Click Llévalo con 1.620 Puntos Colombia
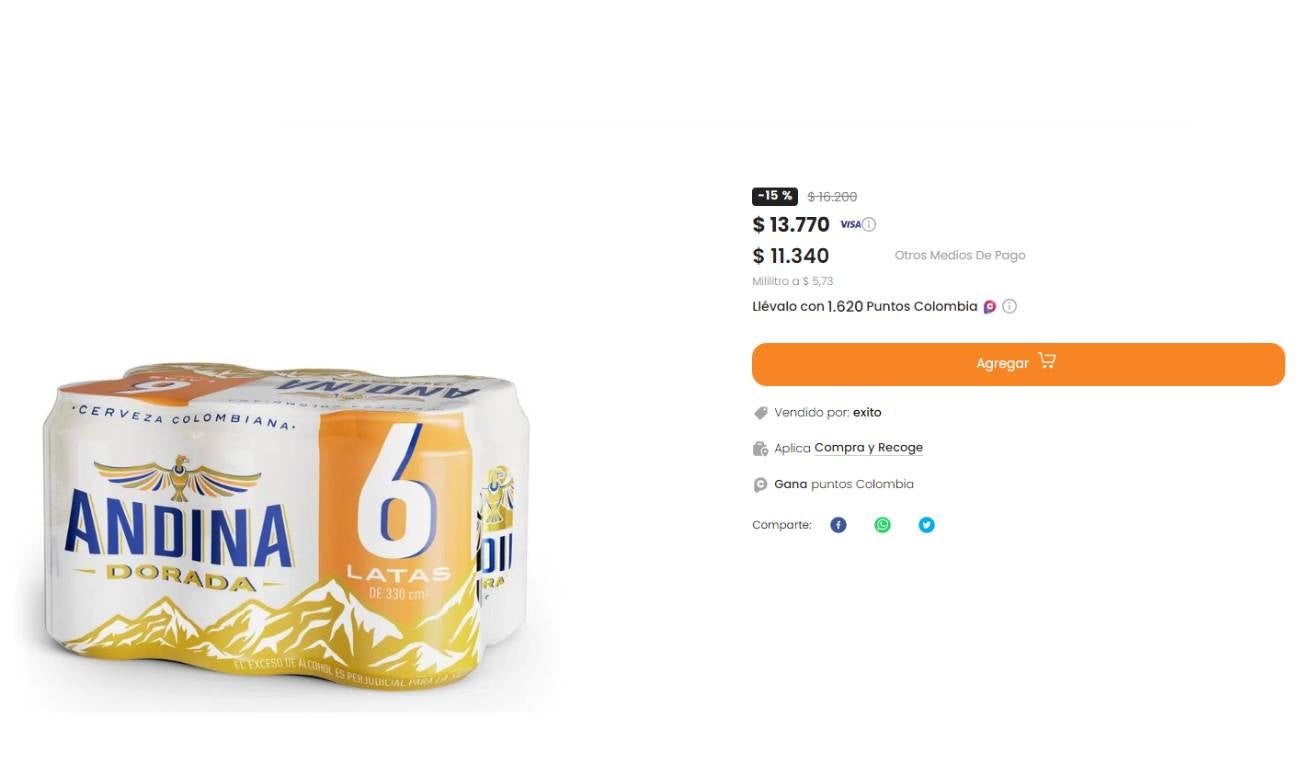The width and height of the screenshot is (1300, 760). coord(864,306)
